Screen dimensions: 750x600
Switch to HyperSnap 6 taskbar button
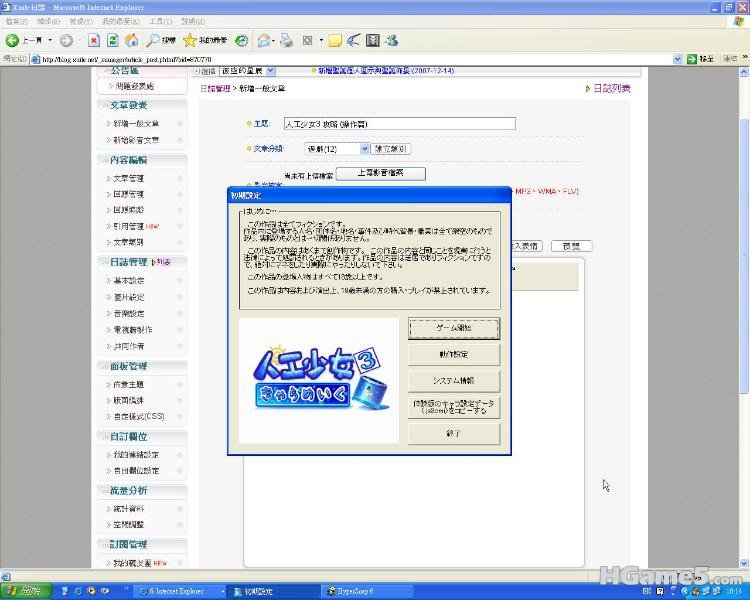[x=367, y=591]
